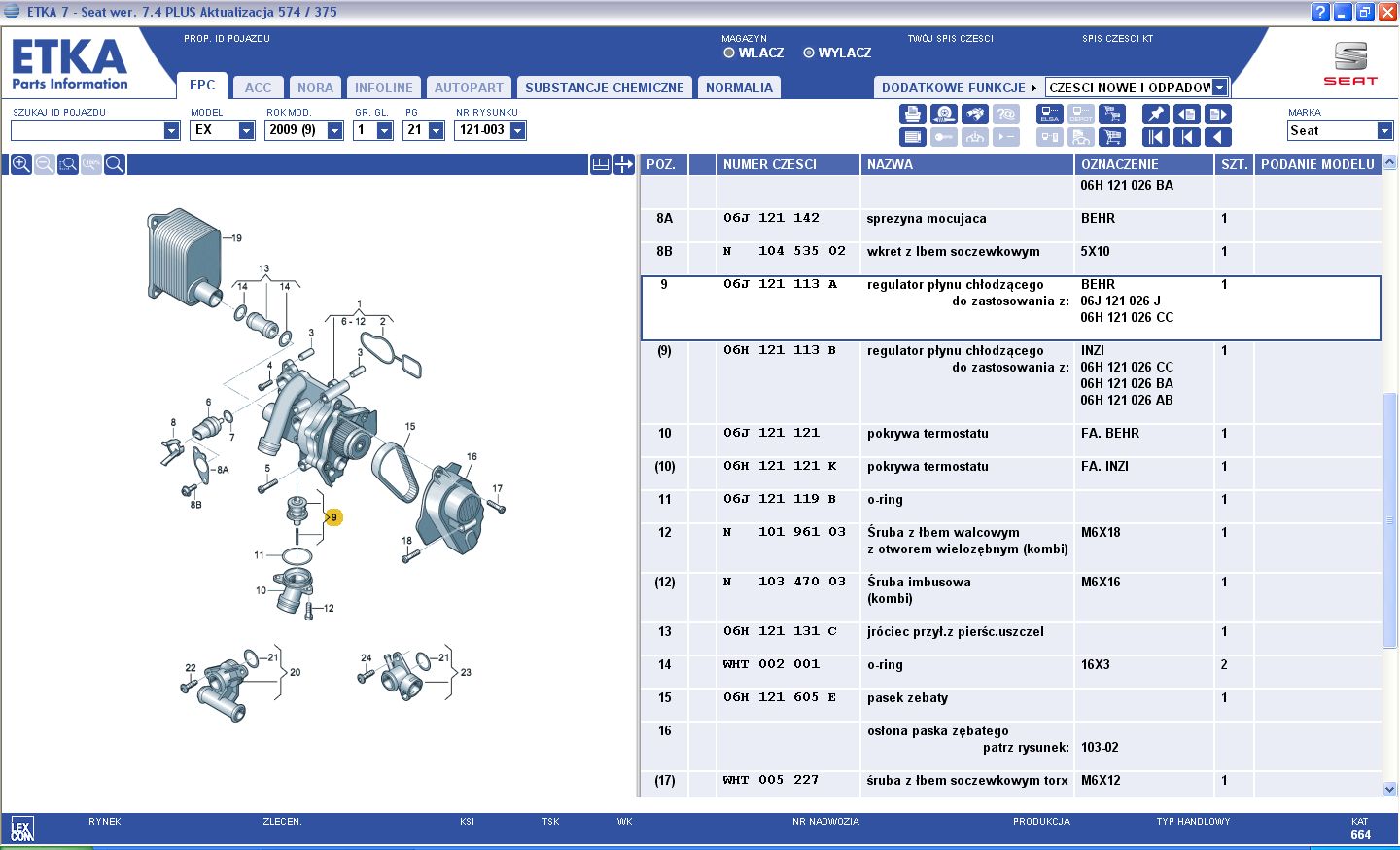Click the parts list scrollbar down arrow

[1389, 789]
